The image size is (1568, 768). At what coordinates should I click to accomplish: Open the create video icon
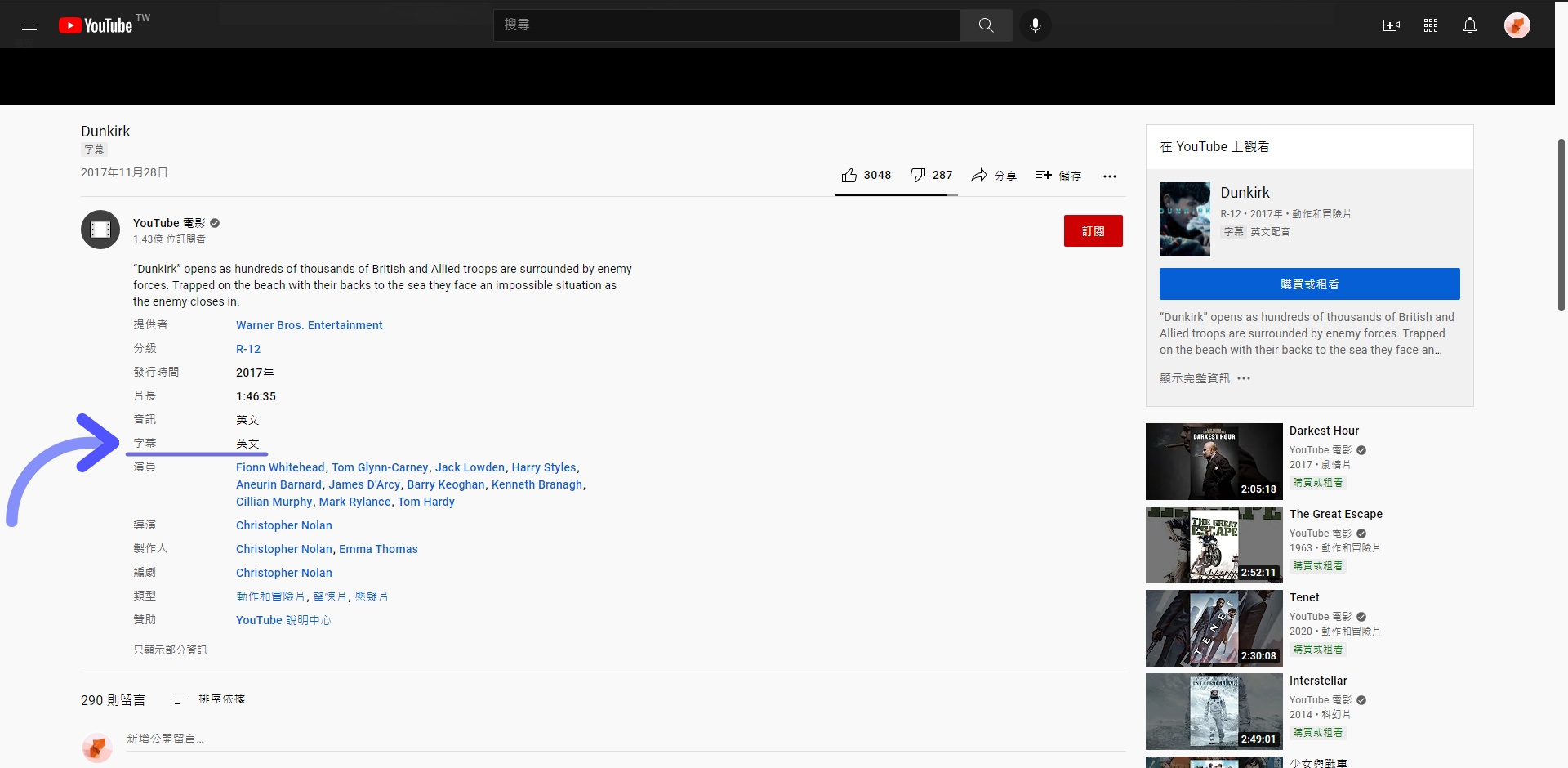(x=1392, y=25)
